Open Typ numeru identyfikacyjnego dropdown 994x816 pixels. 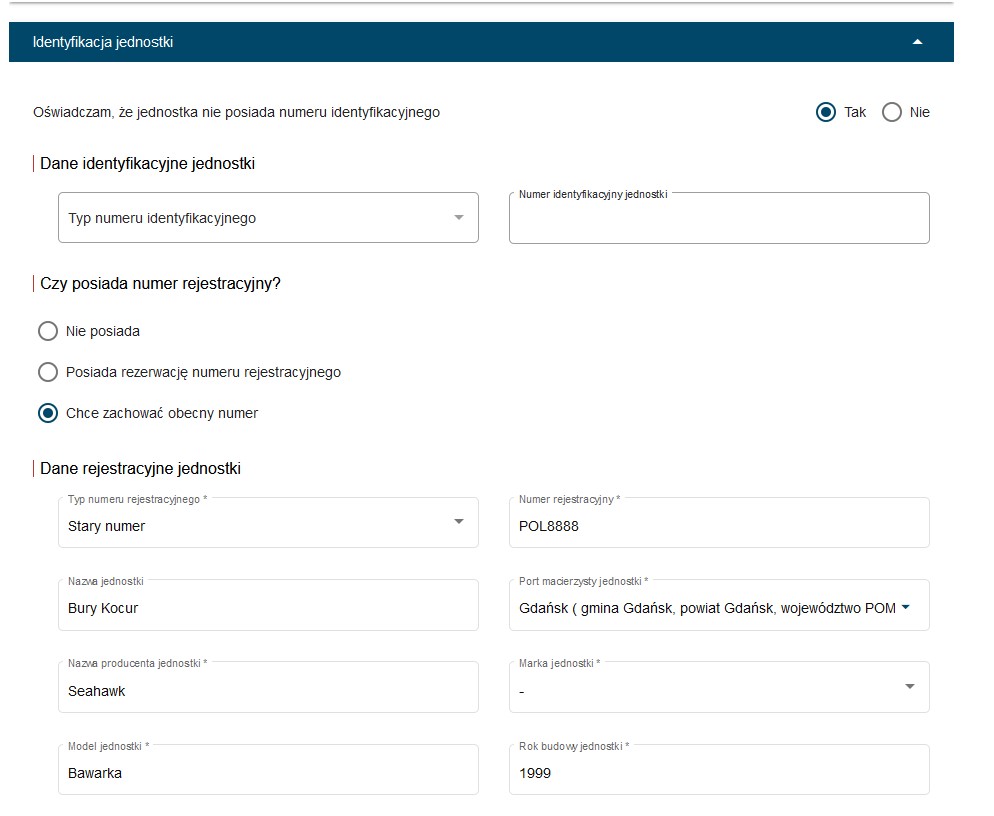point(268,217)
